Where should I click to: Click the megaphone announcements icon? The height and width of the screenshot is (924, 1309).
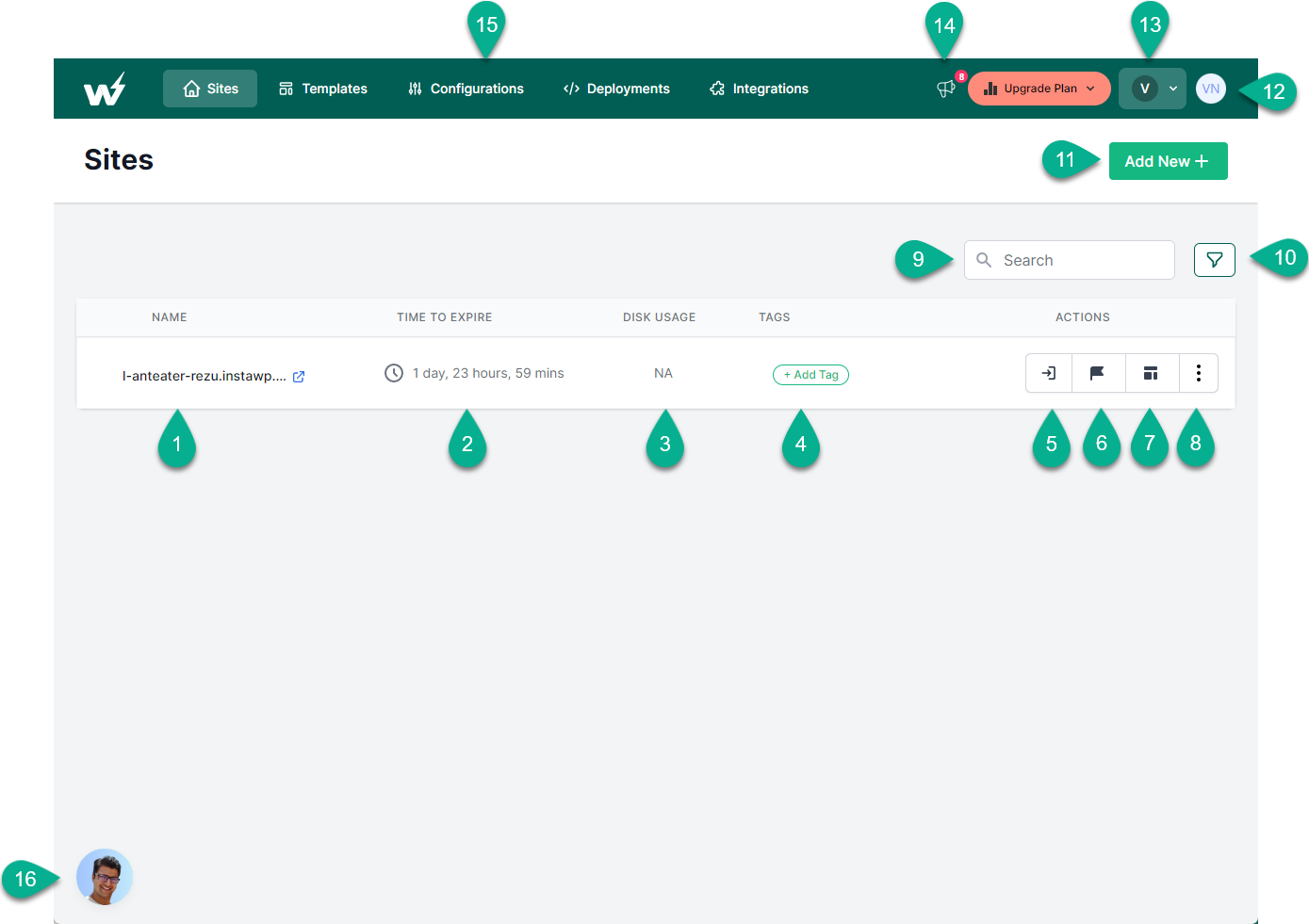(945, 89)
